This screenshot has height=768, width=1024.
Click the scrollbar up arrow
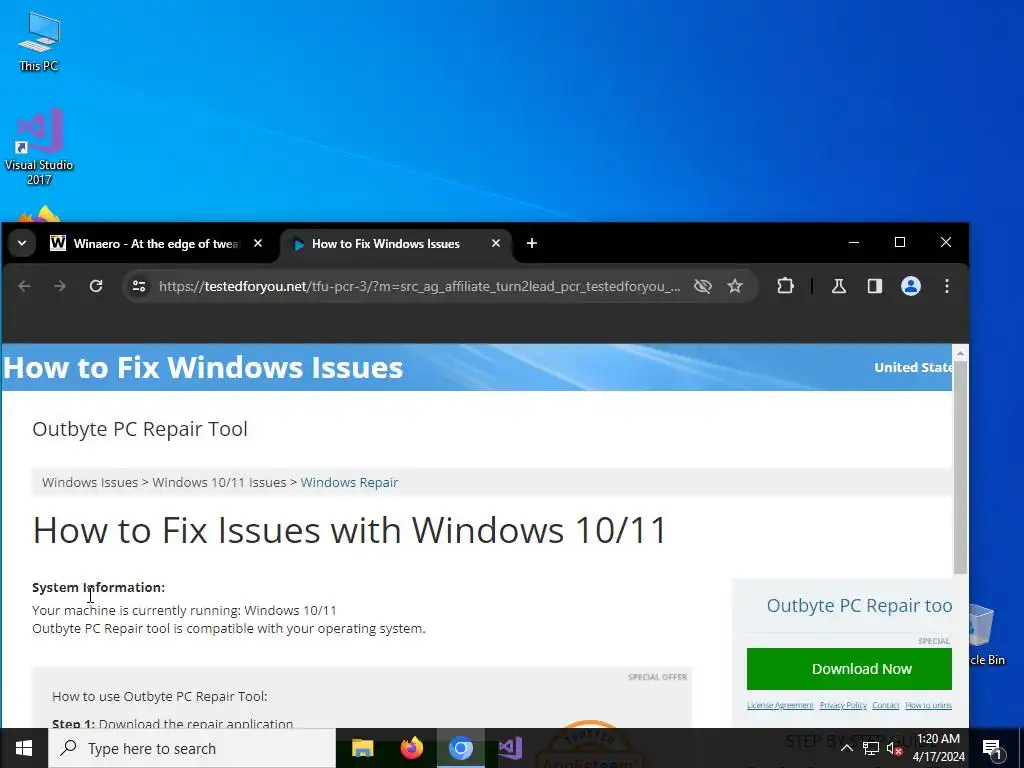click(960, 353)
